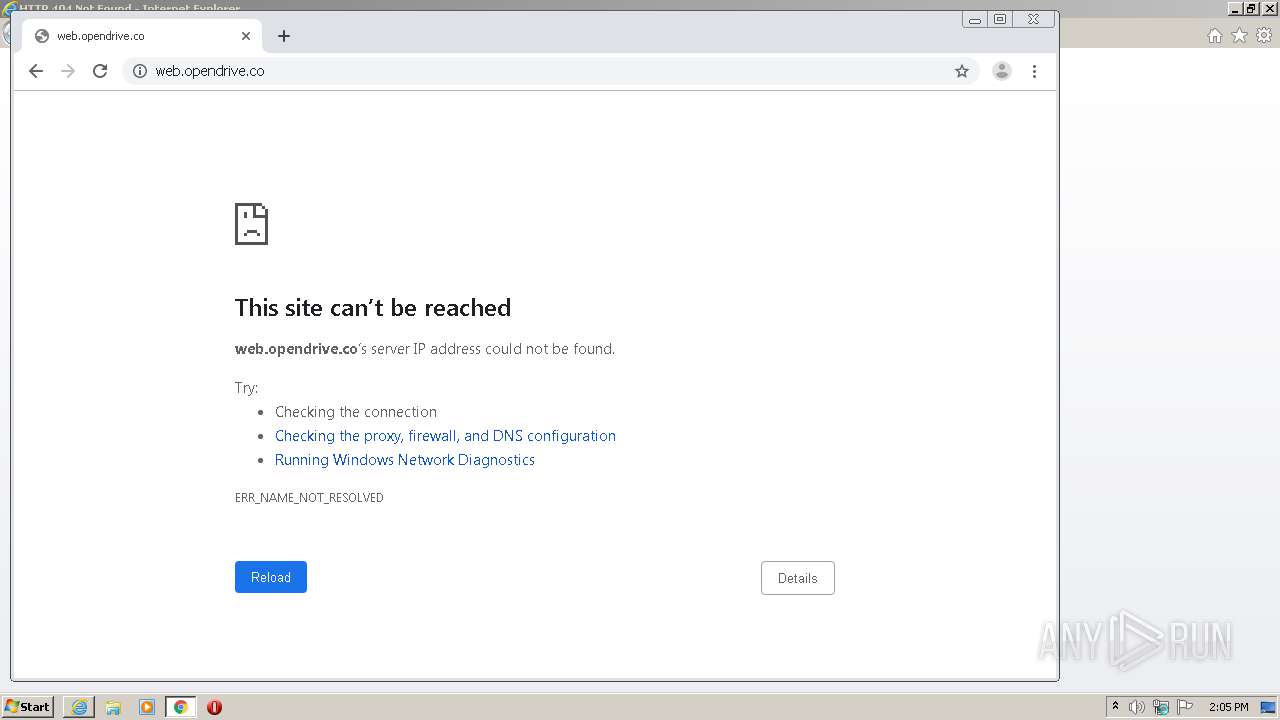This screenshot has width=1280, height=720.
Task: Click the 2:05 PM system clock
Action: [1229, 707]
